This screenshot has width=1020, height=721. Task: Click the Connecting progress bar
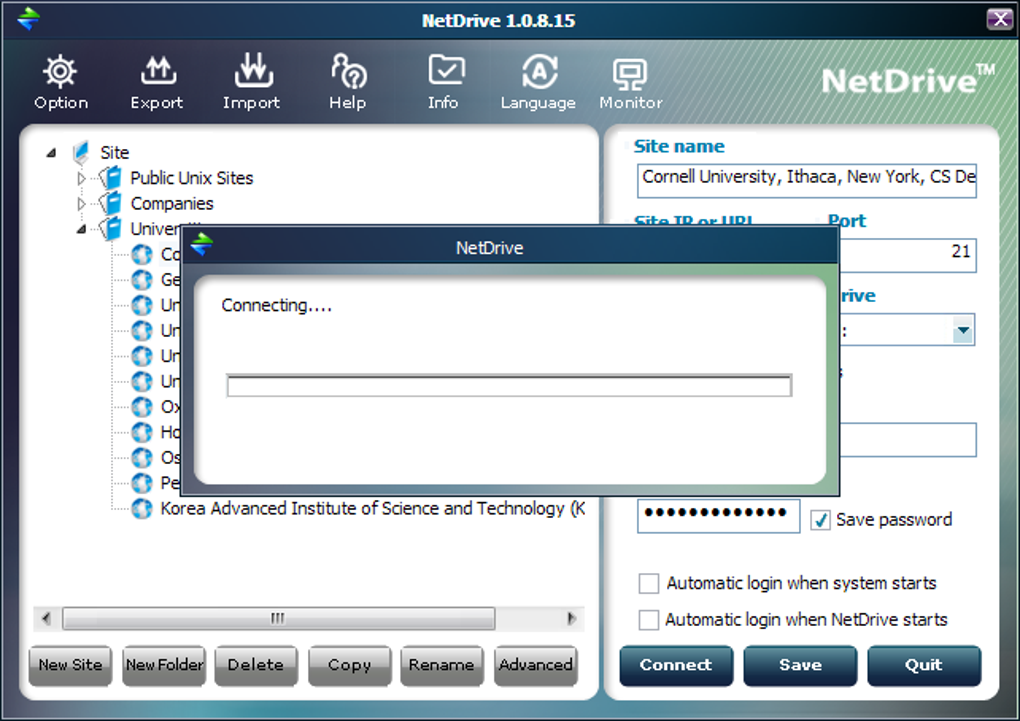pyautogui.click(x=509, y=385)
